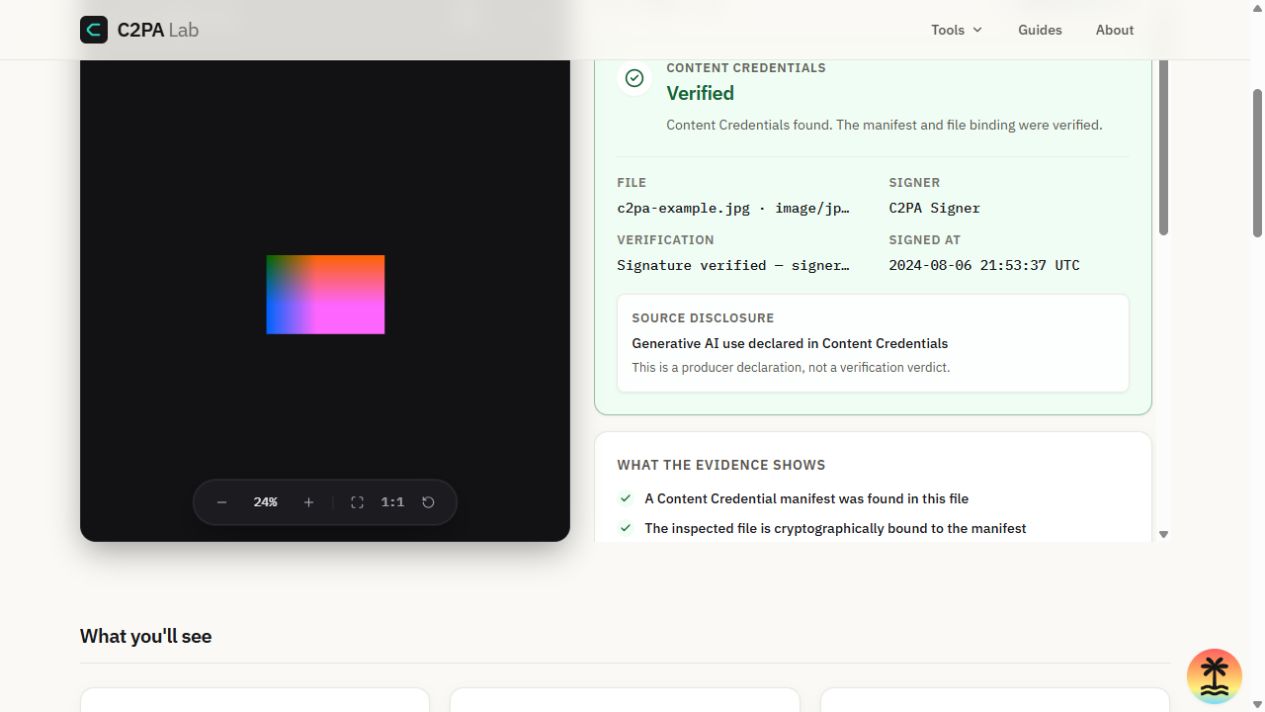This screenshot has height=712, width=1265.
Task: Click the manifest found checkmark icon
Action: [x=626, y=498]
